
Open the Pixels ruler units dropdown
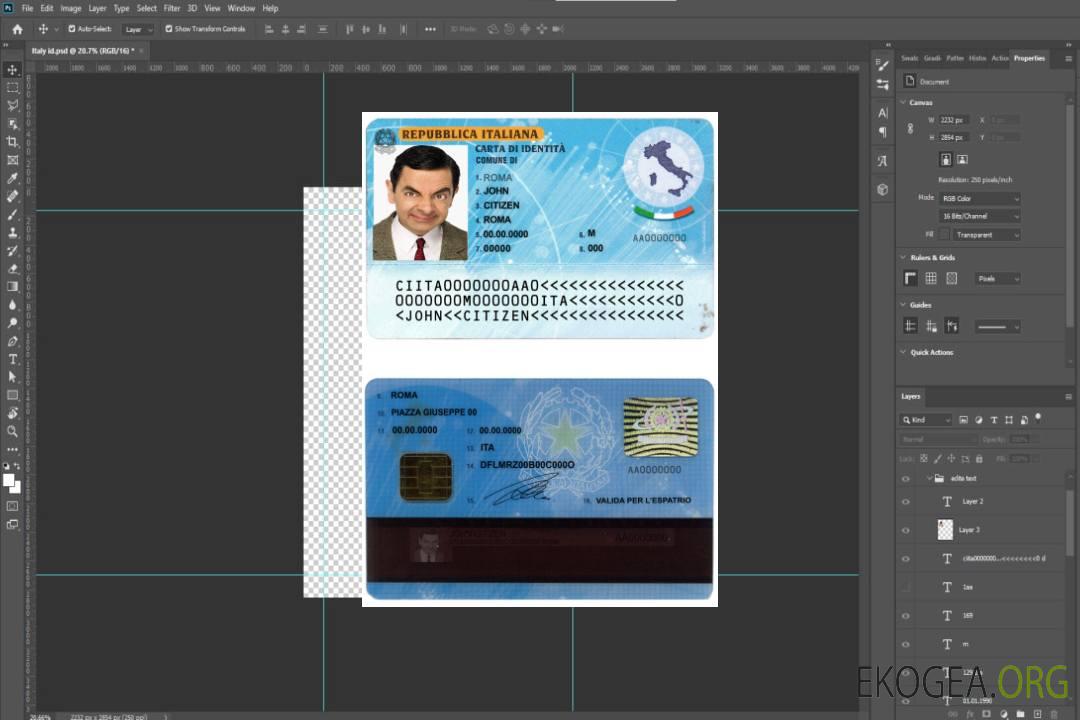pos(997,278)
